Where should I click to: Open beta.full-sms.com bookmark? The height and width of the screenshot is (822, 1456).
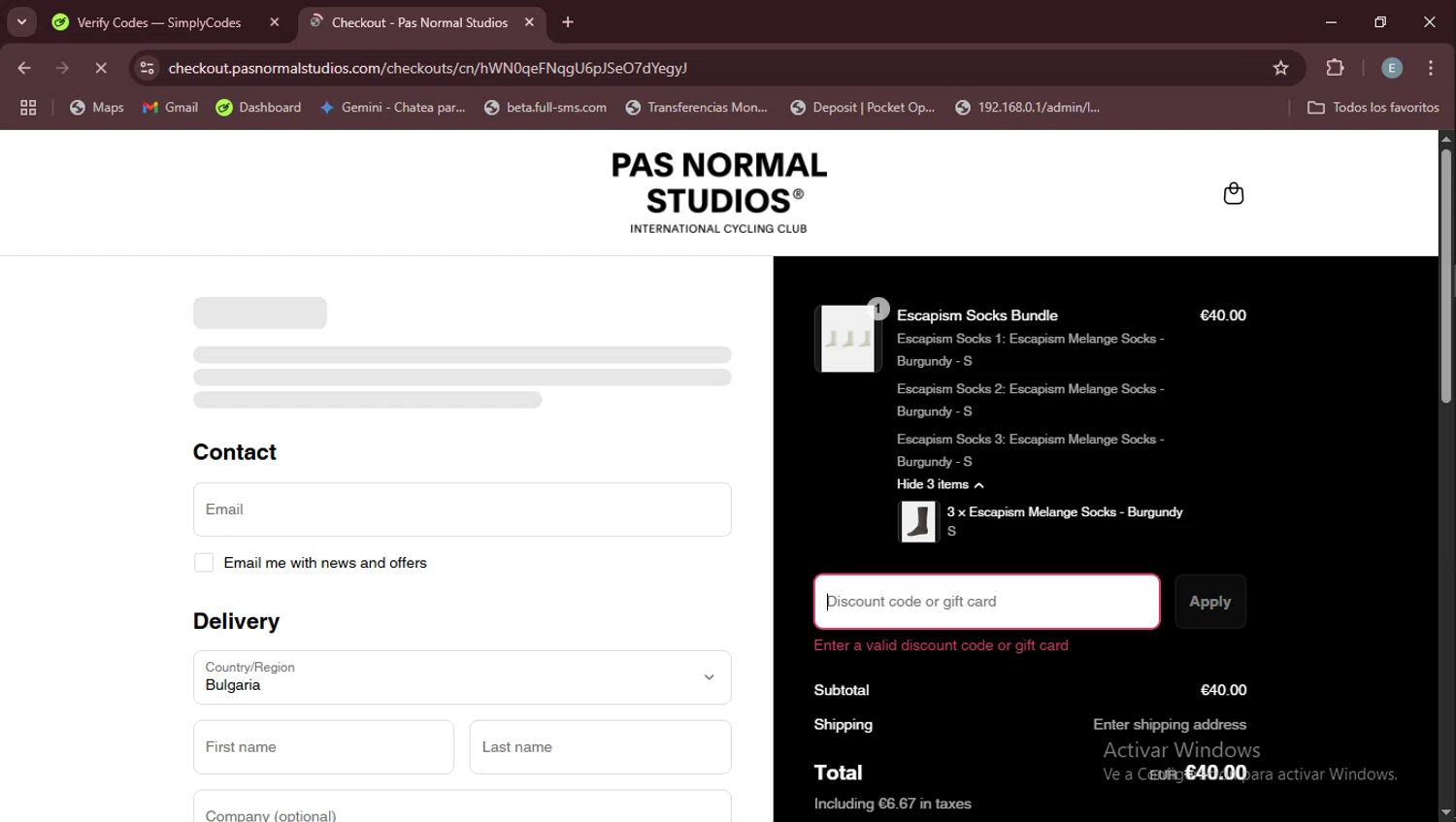pos(545,108)
